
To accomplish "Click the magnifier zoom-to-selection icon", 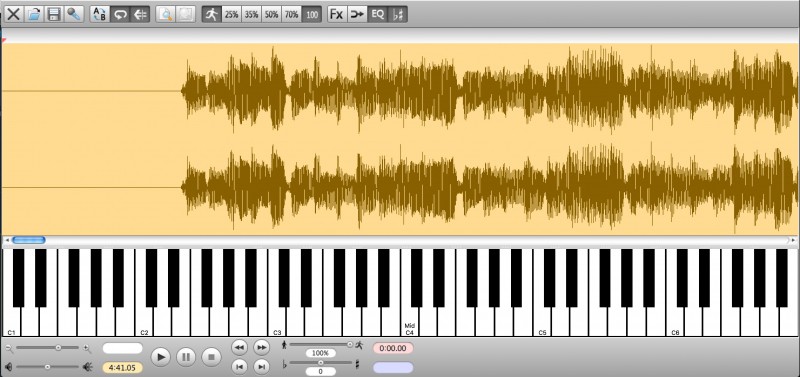I will 165,14.
